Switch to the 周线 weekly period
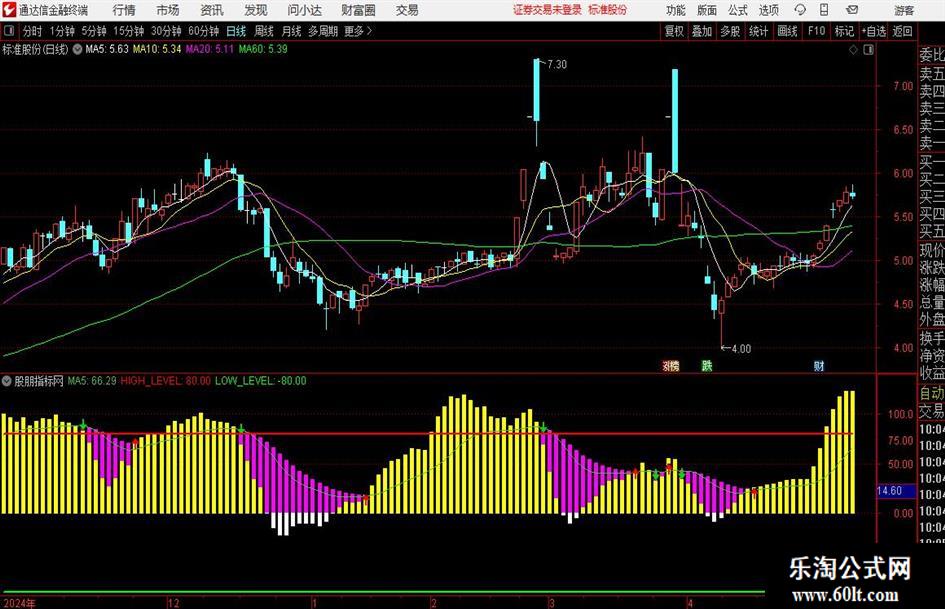The width and height of the screenshot is (945, 609). click(x=264, y=31)
